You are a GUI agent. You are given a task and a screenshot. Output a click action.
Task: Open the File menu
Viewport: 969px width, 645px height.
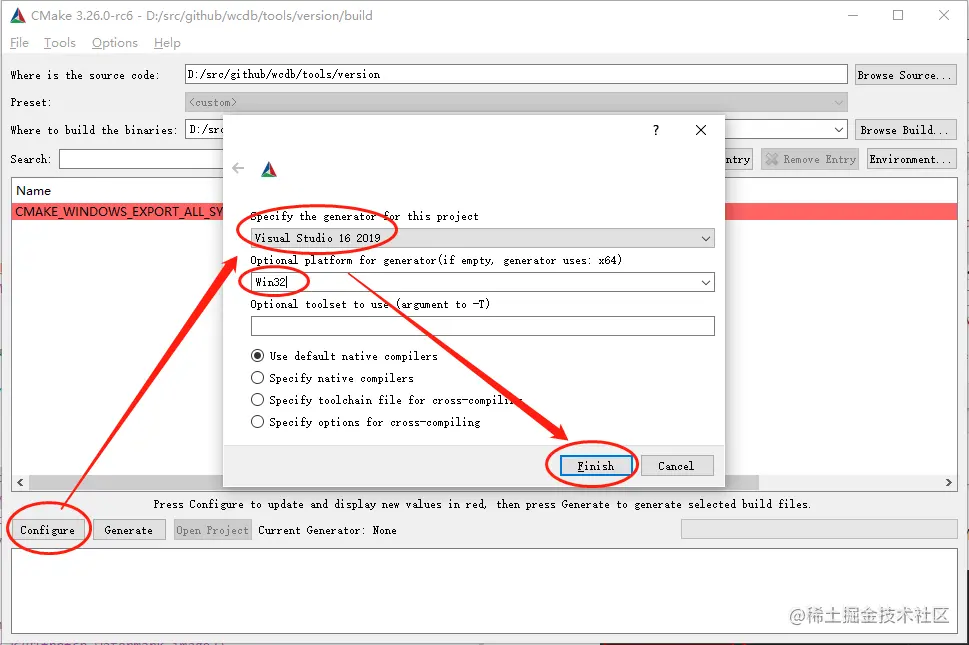pyautogui.click(x=19, y=43)
